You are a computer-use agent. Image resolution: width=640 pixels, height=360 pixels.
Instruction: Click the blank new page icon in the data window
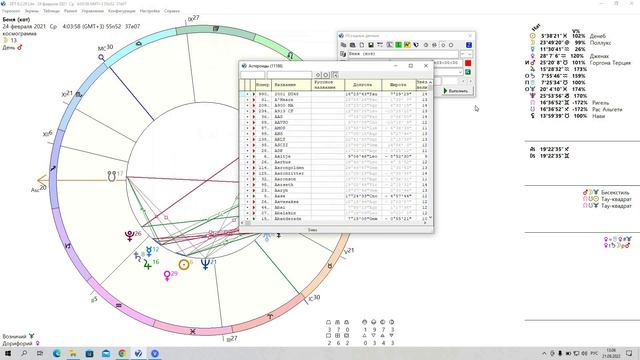[x=362, y=44]
